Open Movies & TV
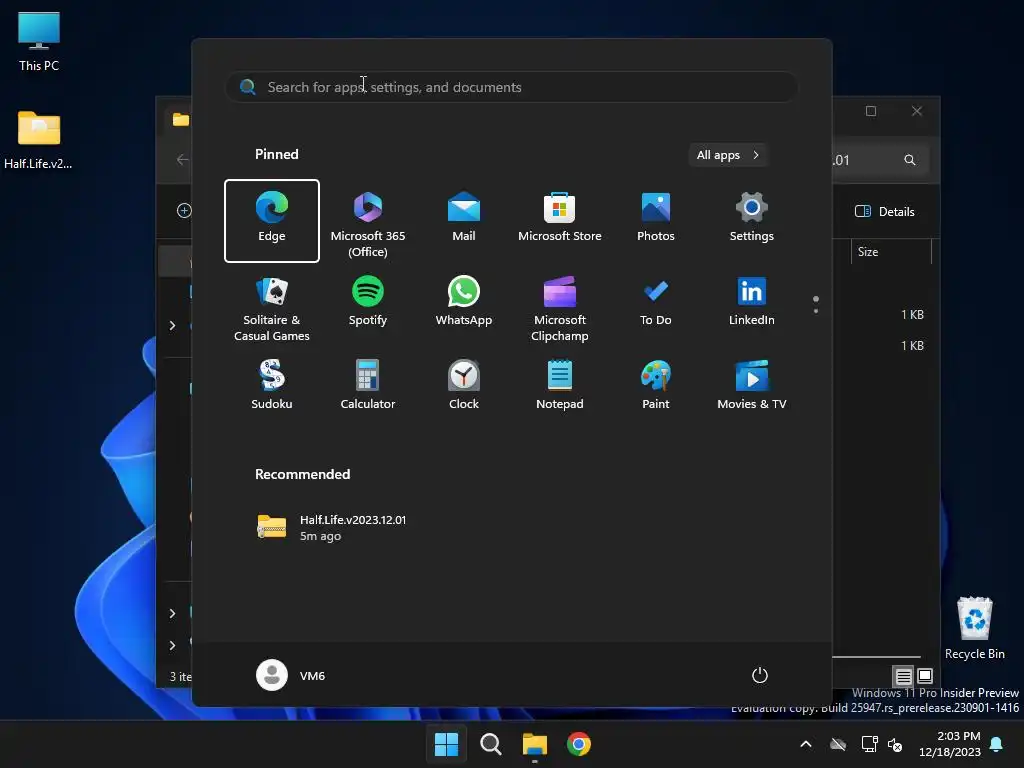1024x768 pixels. (x=752, y=385)
